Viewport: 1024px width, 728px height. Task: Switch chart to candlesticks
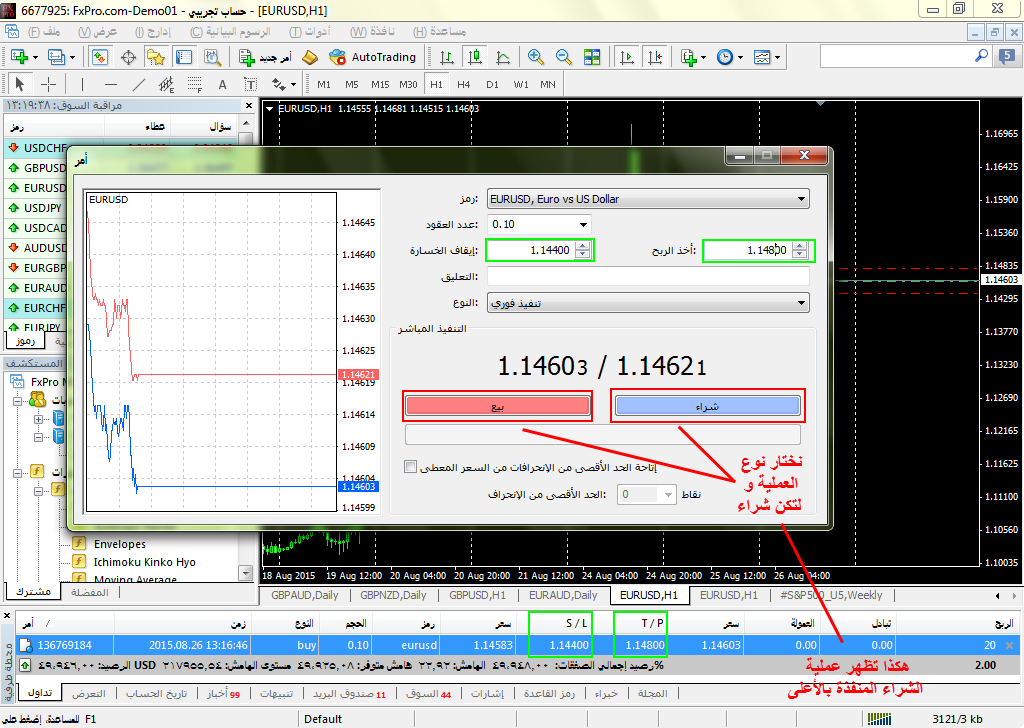475,57
